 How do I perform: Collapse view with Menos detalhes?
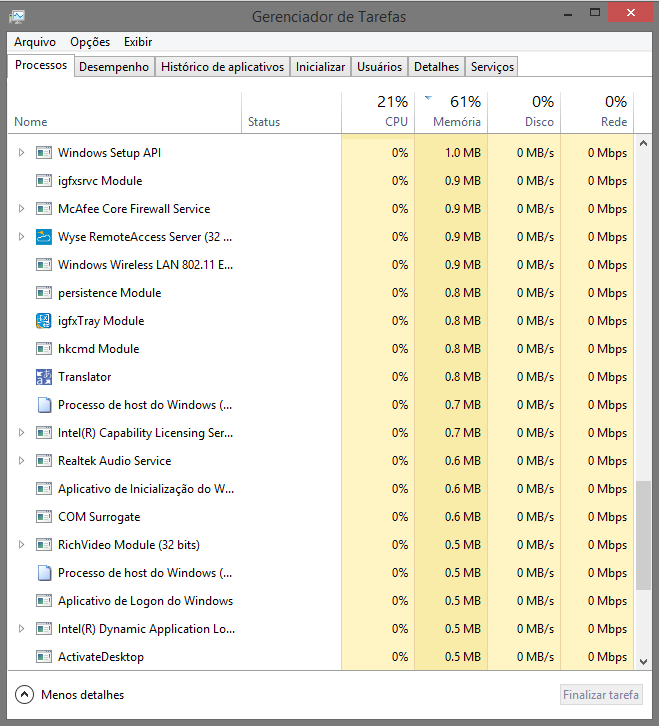click(69, 695)
